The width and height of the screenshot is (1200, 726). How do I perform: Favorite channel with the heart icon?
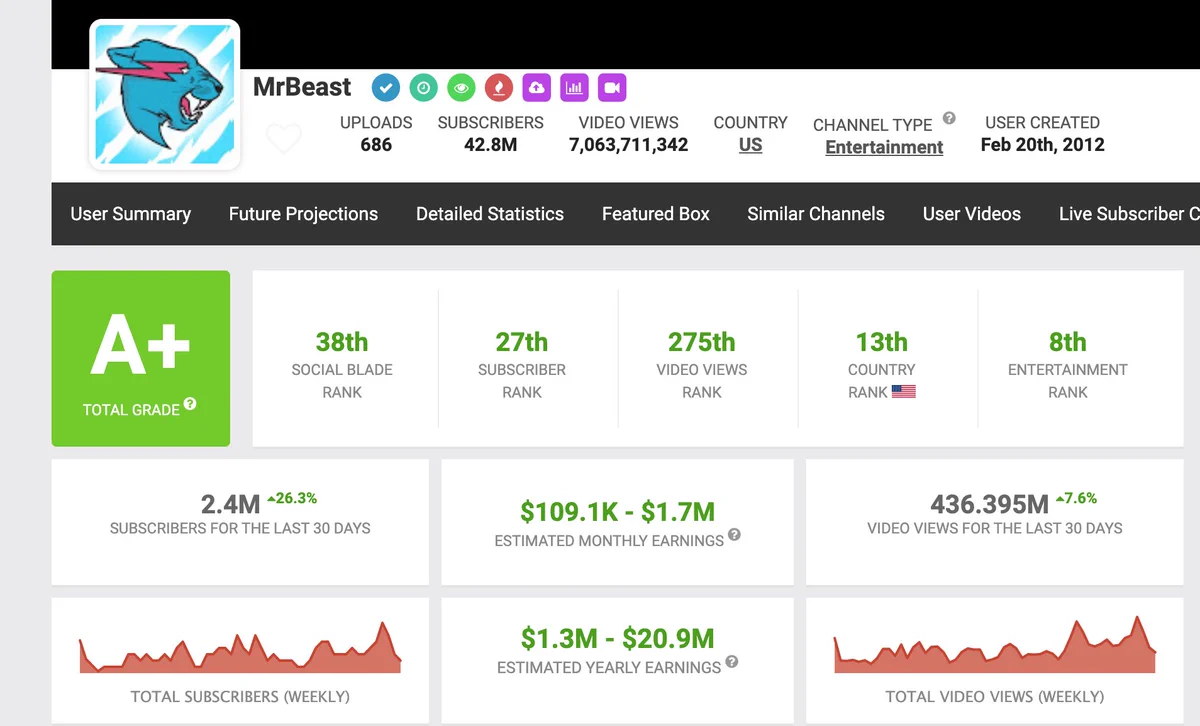pyautogui.click(x=284, y=138)
